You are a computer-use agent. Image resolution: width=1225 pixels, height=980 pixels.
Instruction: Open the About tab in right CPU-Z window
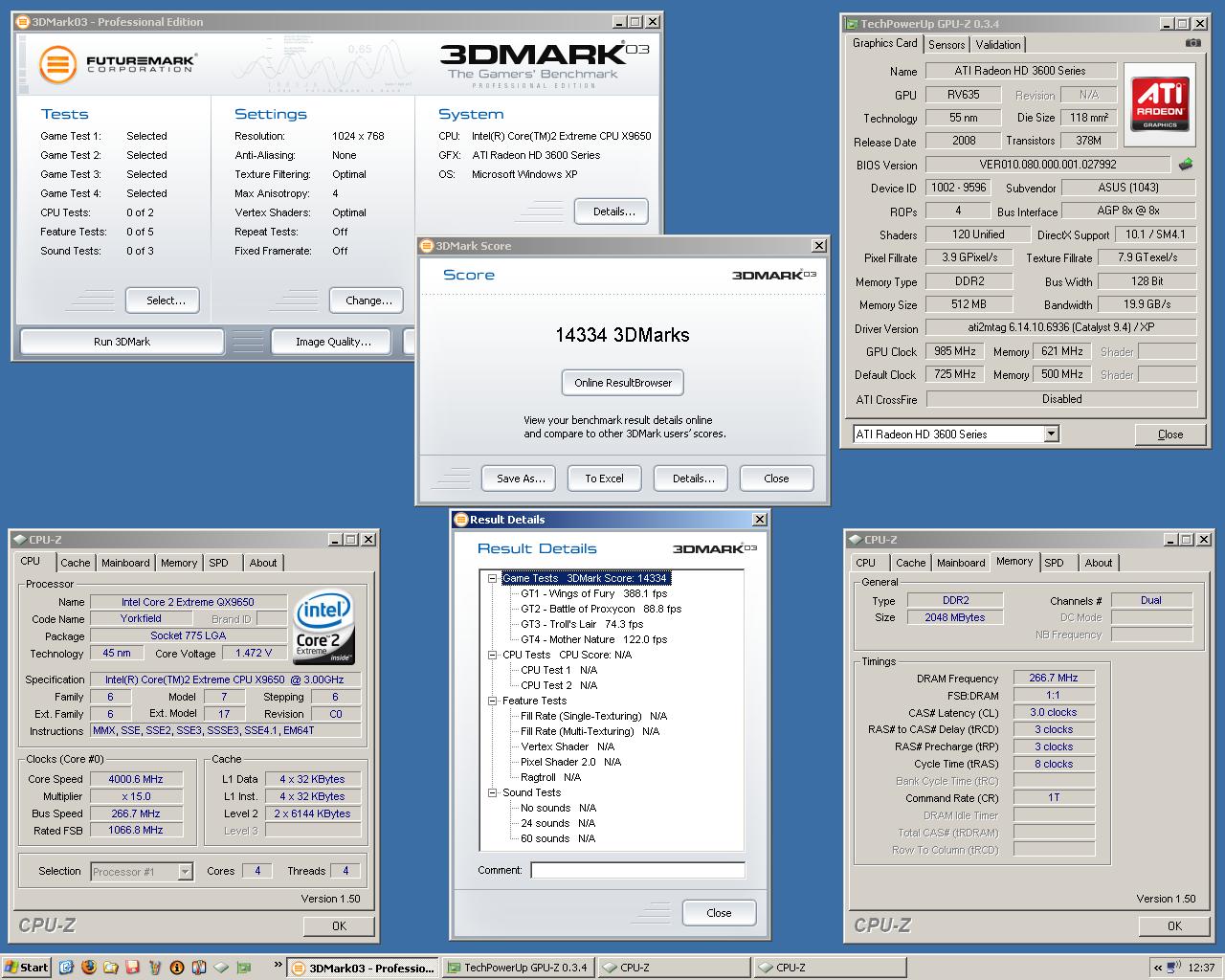point(1099,563)
